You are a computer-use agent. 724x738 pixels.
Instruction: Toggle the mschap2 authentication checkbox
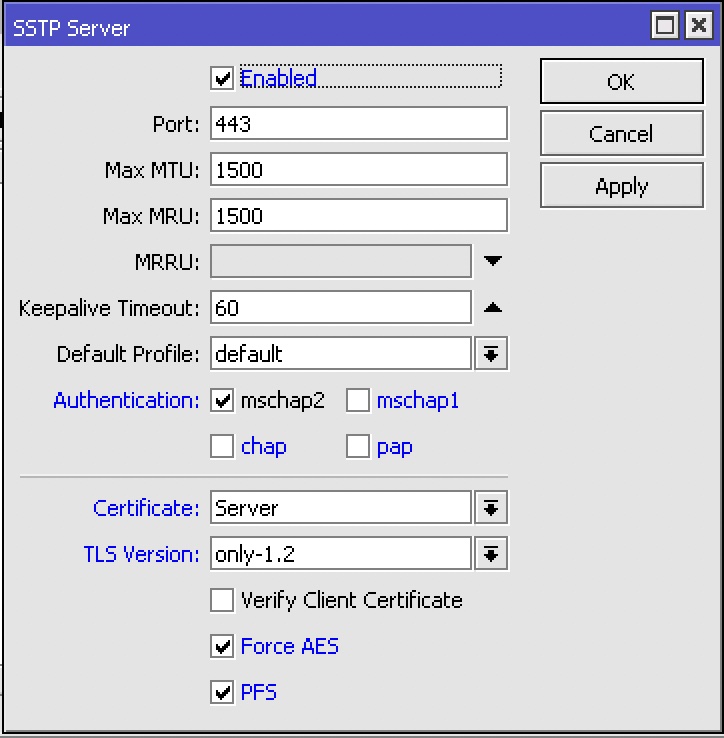[222, 401]
